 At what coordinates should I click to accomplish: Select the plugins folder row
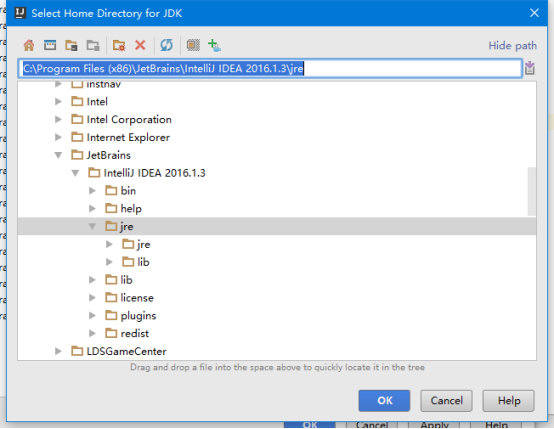277,316
